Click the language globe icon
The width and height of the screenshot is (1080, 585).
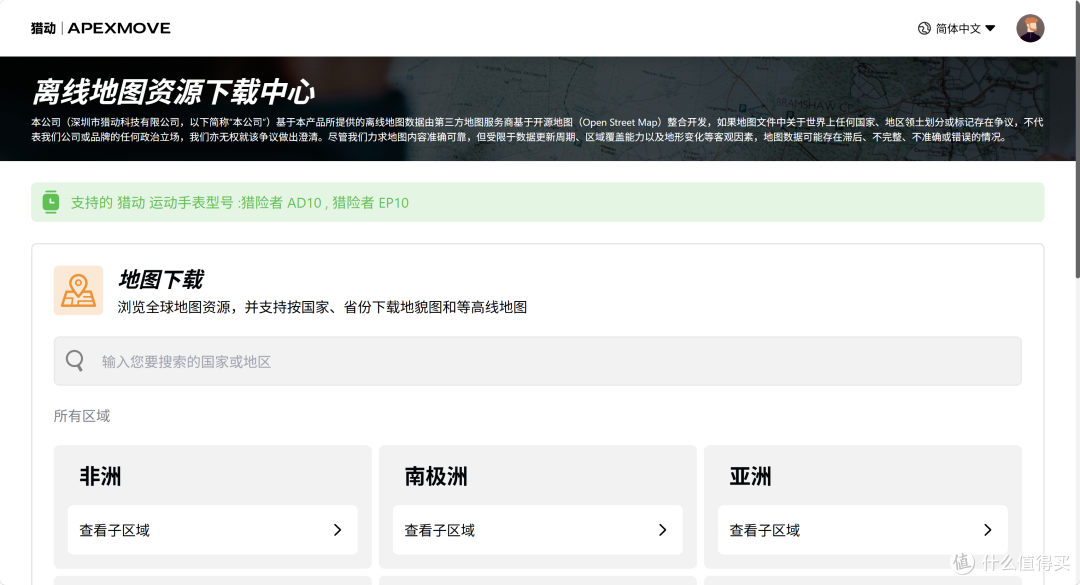coord(924,28)
